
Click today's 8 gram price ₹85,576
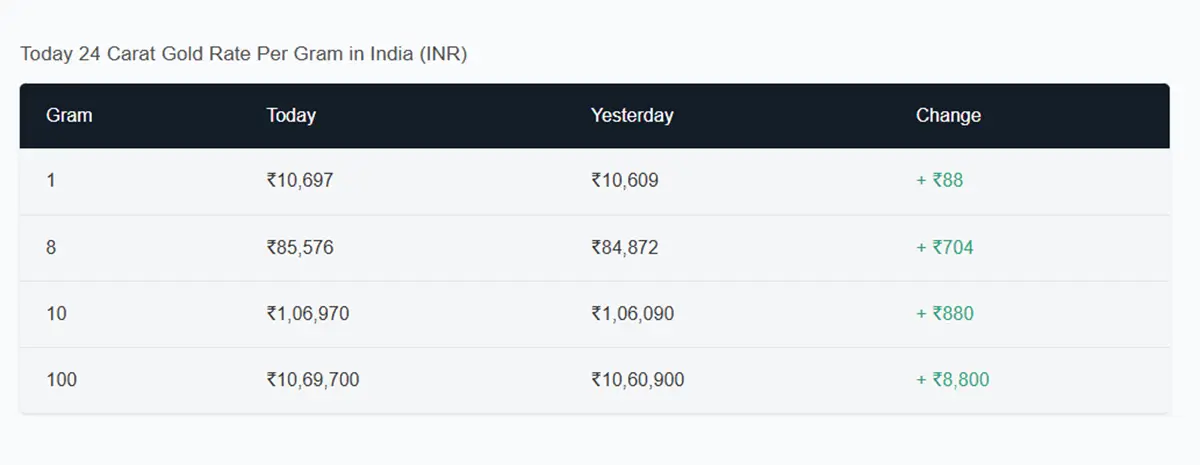(x=300, y=247)
